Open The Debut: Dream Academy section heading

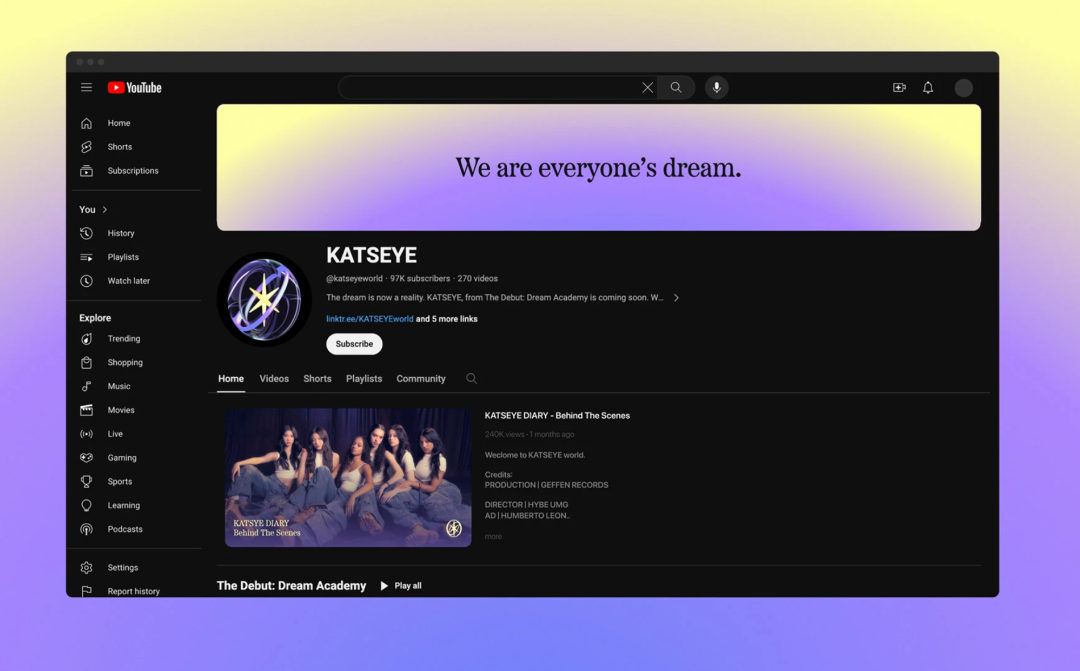click(x=291, y=586)
